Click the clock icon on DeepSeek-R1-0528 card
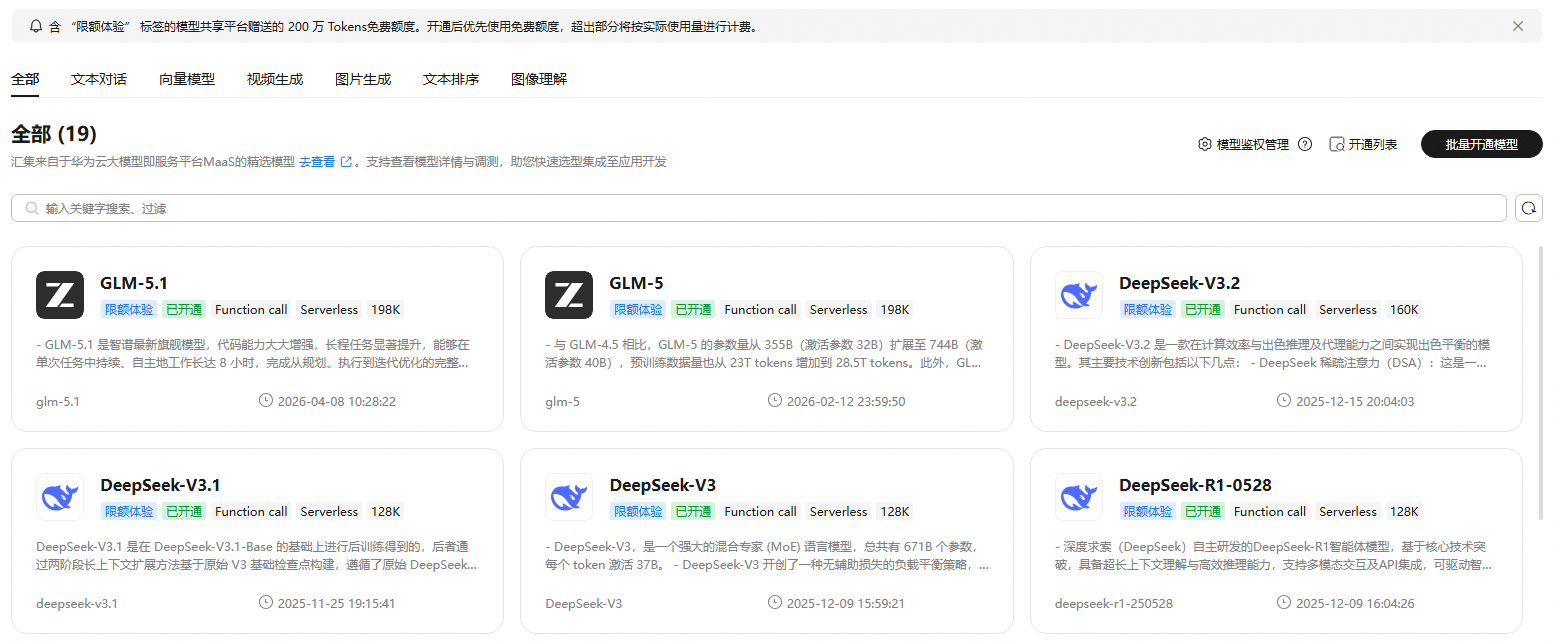Viewport: 1555px width, 642px height. [x=1284, y=603]
